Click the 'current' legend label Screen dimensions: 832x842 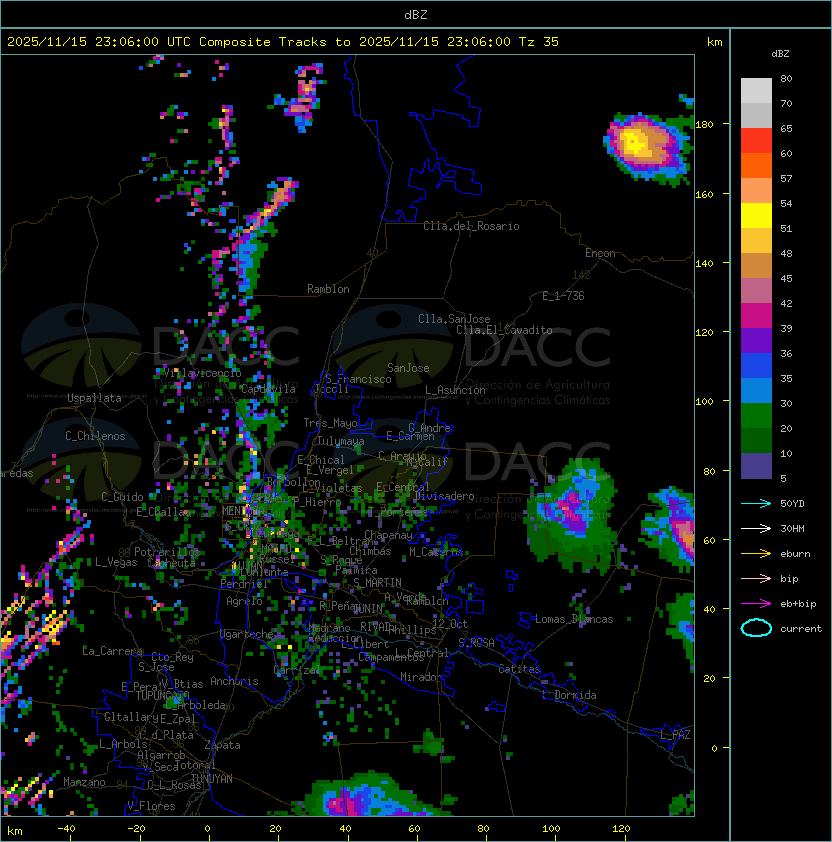(x=801, y=629)
